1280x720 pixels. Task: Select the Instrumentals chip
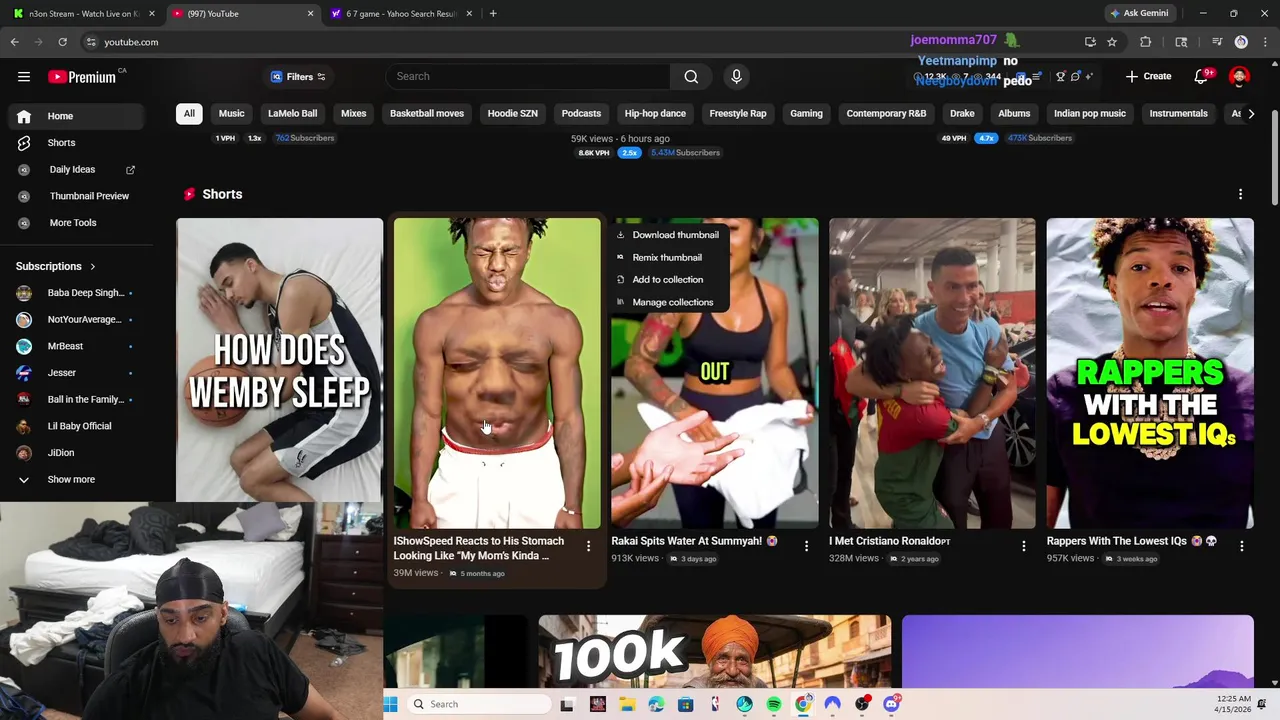tap(1179, 113)
